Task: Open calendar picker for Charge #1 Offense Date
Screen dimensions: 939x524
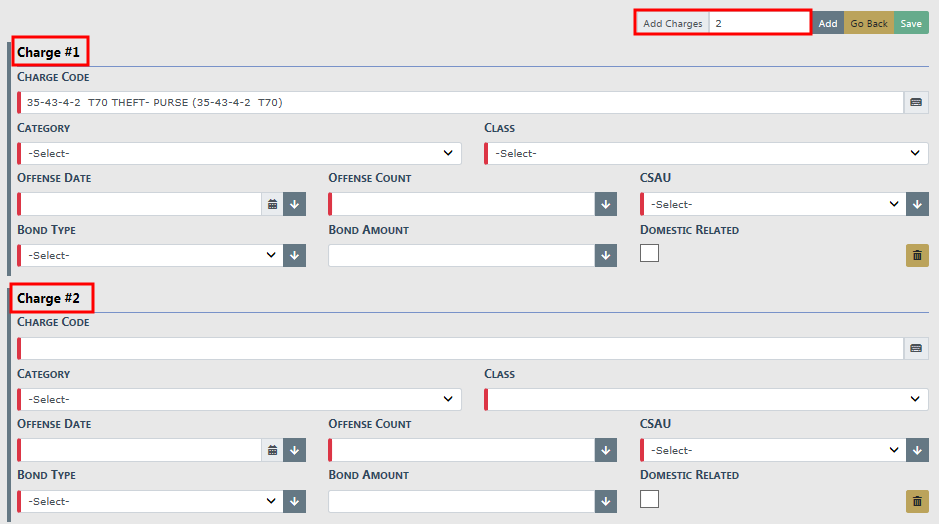Action: point(272,204)
